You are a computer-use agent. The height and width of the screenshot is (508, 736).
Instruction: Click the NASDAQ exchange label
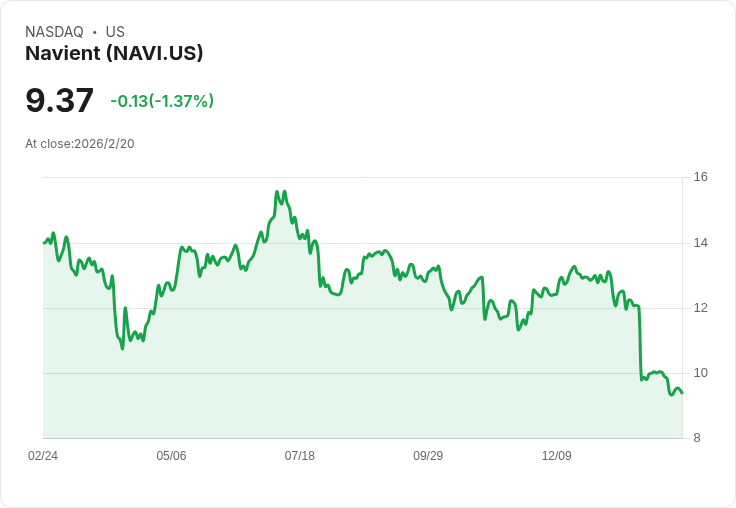coord(54,32)
